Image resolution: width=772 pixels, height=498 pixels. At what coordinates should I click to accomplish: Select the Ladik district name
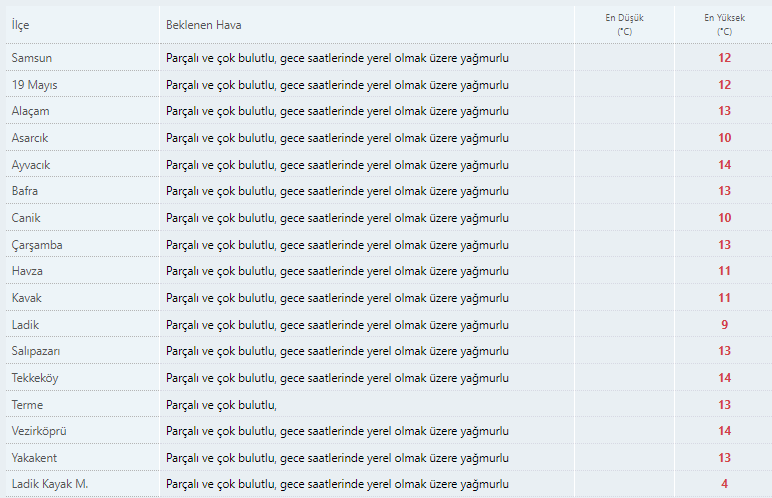(25, 325)
